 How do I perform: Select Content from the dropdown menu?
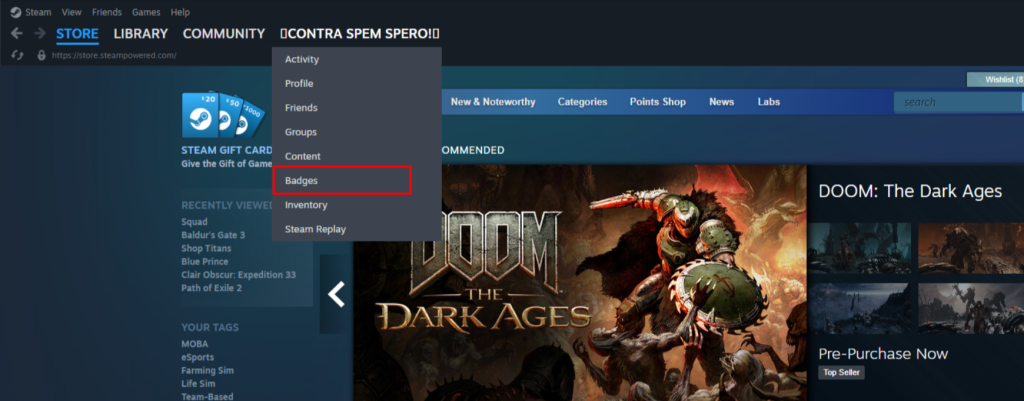pos(357,157)
